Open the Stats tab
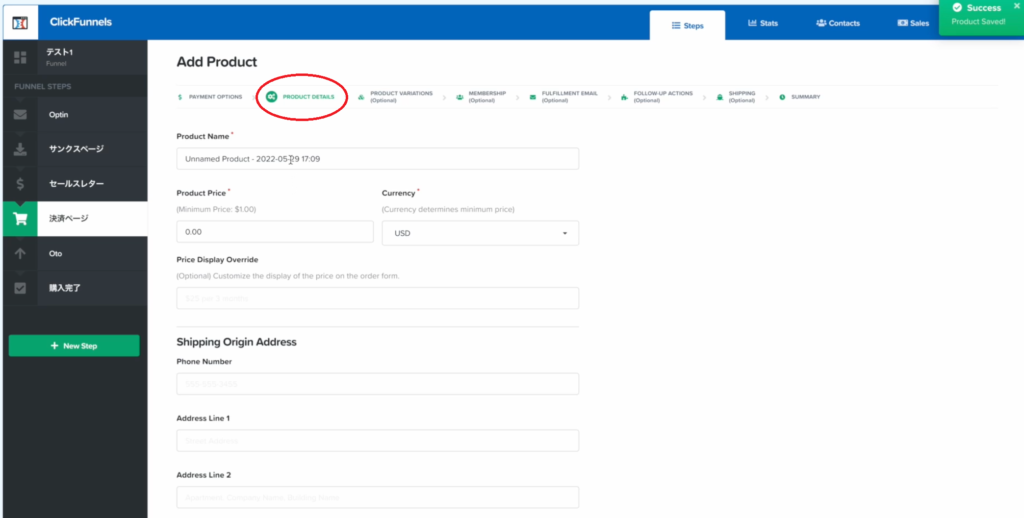Image resolution: width=1024 pixels, height=518 pixels. [x=763, y=23]
